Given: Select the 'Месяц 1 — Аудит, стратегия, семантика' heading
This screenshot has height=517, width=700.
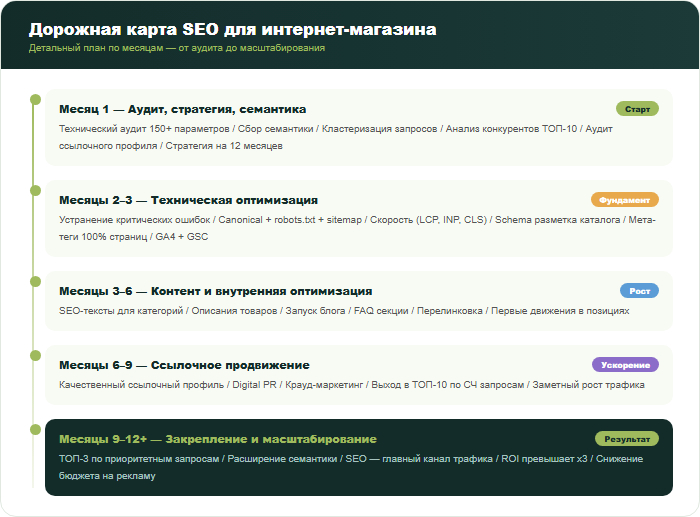Looking at the screenshot, I should [x=183, y=109].
